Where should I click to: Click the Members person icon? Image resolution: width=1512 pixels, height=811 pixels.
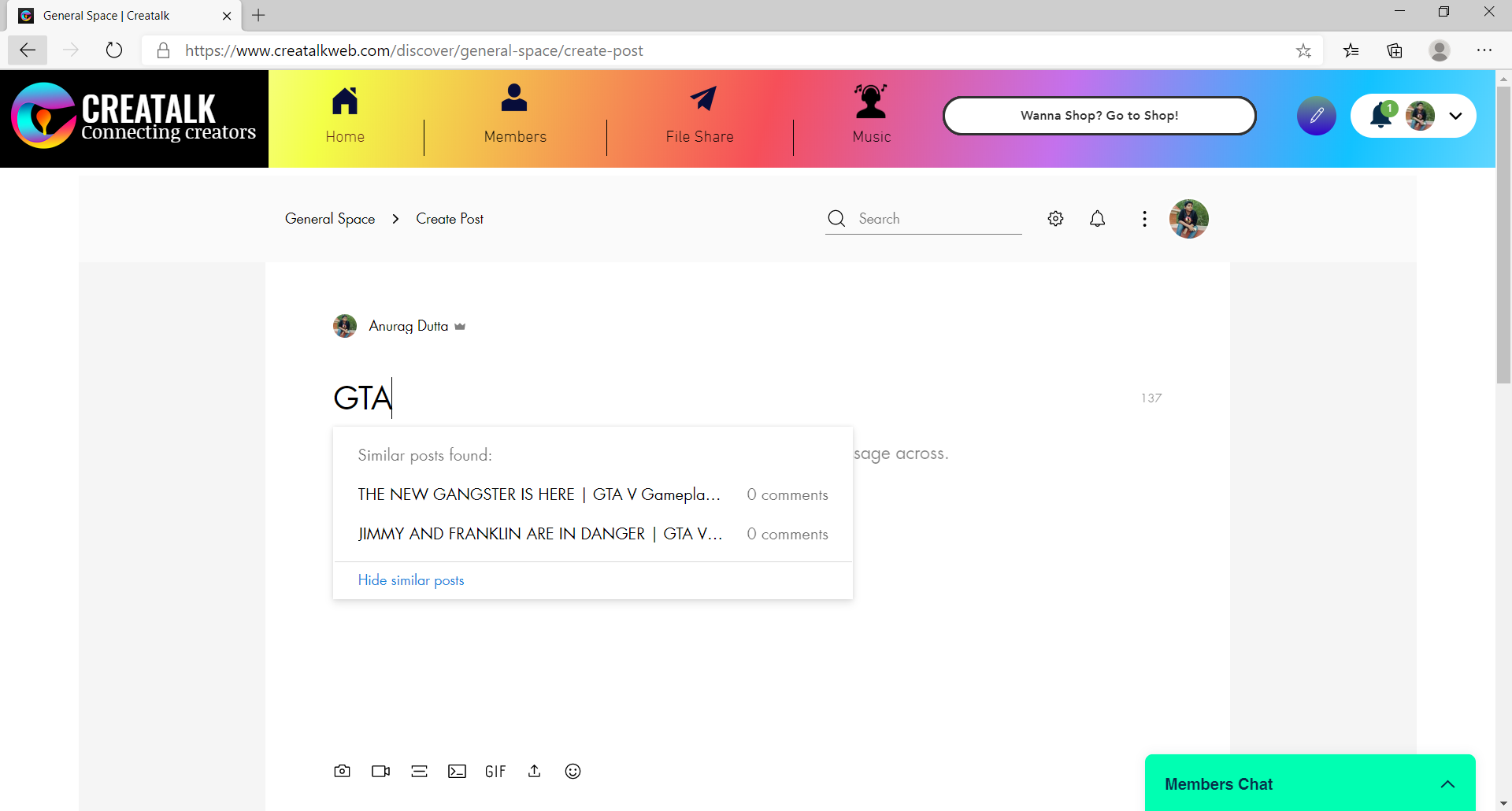point(514,98)
